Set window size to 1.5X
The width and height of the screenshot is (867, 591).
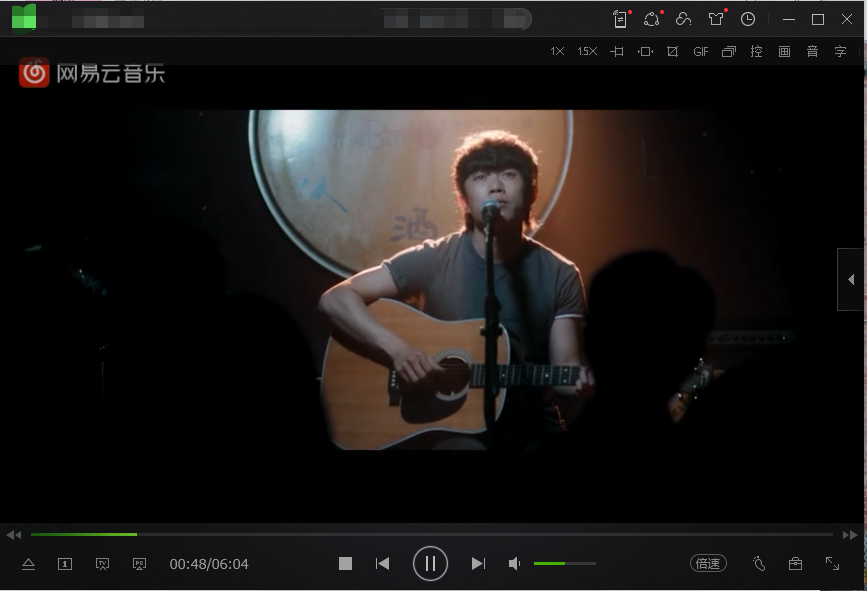coord(587,51)
